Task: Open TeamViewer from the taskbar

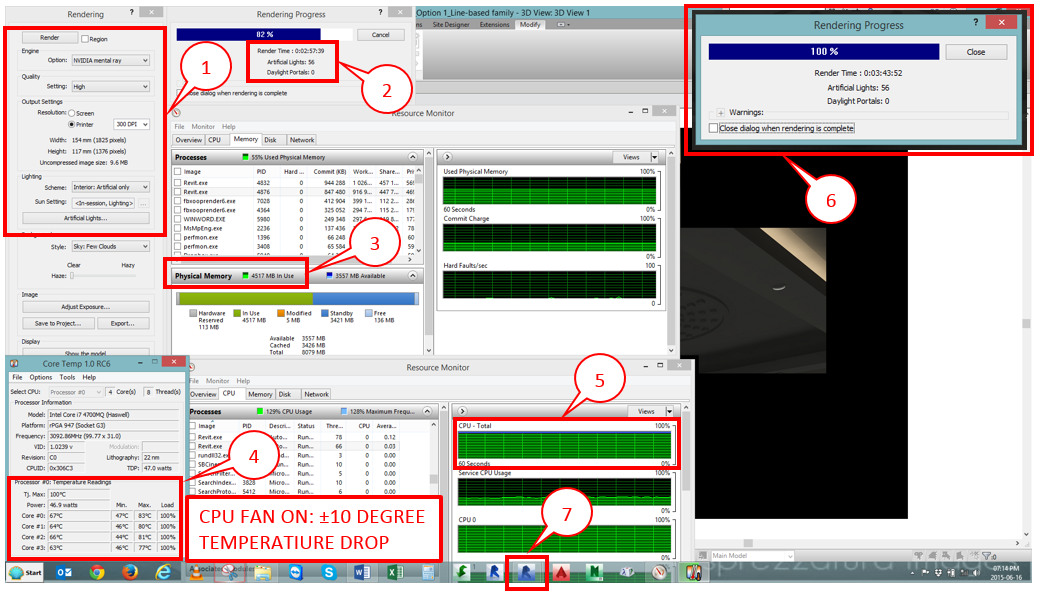Action: pos(296,575)
